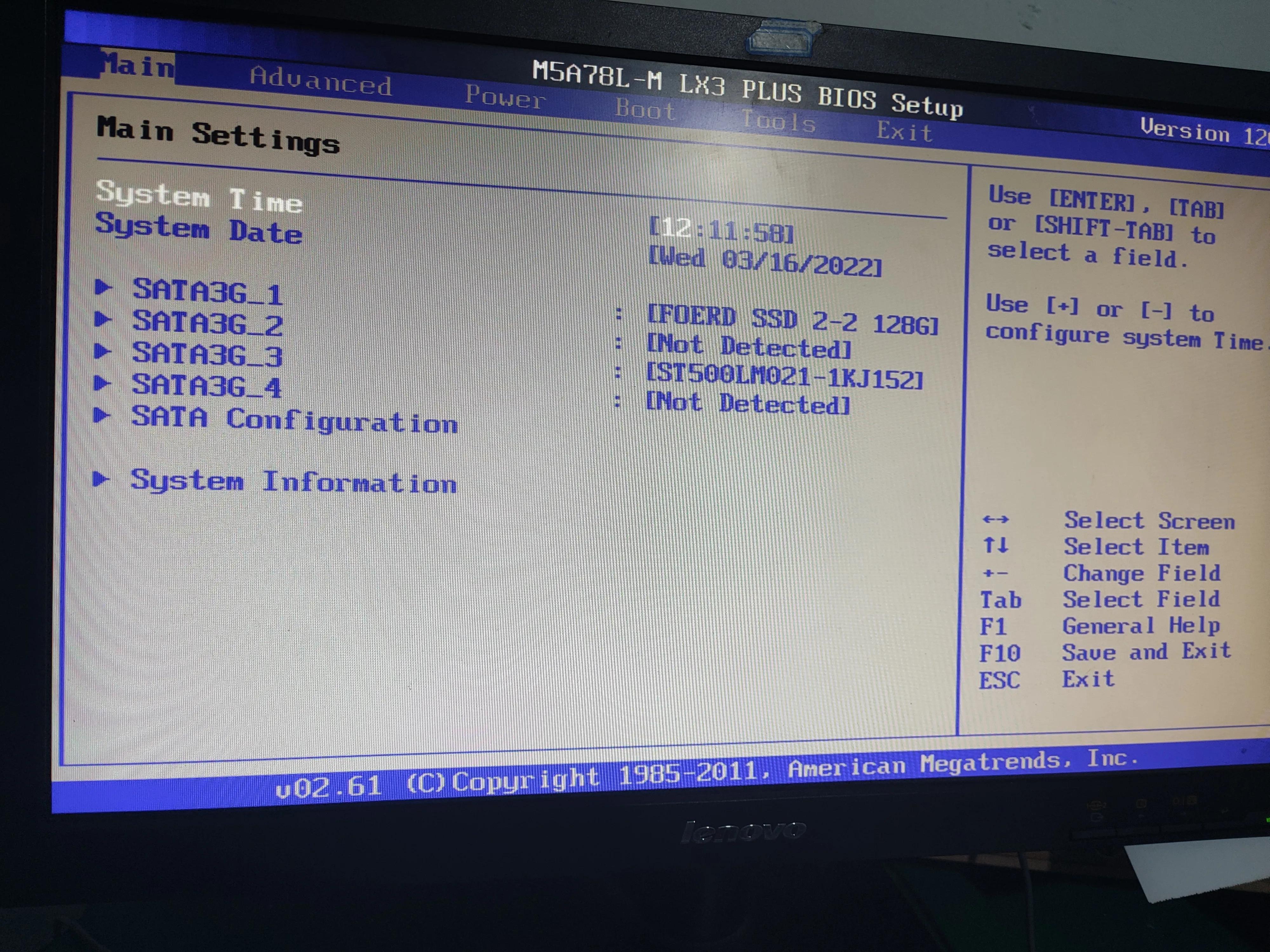
Task: Open the Power tab
Action: (505, 96)
